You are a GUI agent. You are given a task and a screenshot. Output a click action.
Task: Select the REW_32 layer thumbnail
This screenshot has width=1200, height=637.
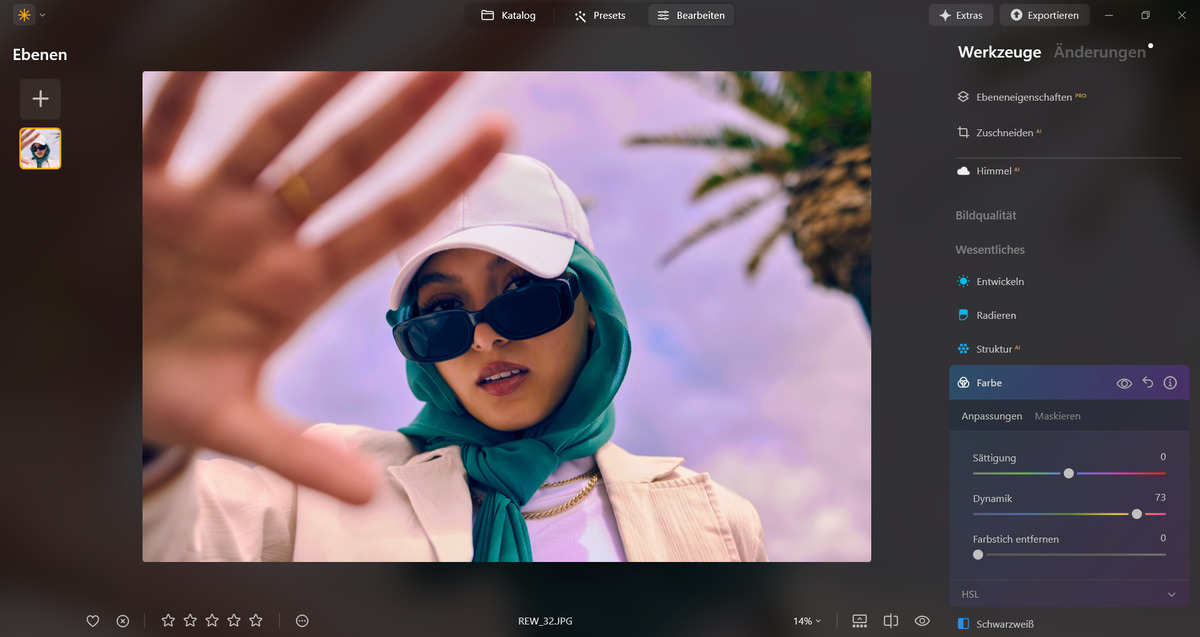click(40, 148)
